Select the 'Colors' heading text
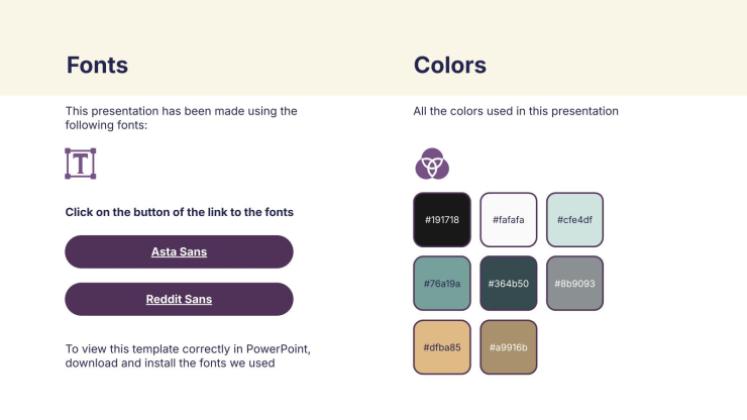Viewport: 747px width, 420px height. (x=450, y=66)
